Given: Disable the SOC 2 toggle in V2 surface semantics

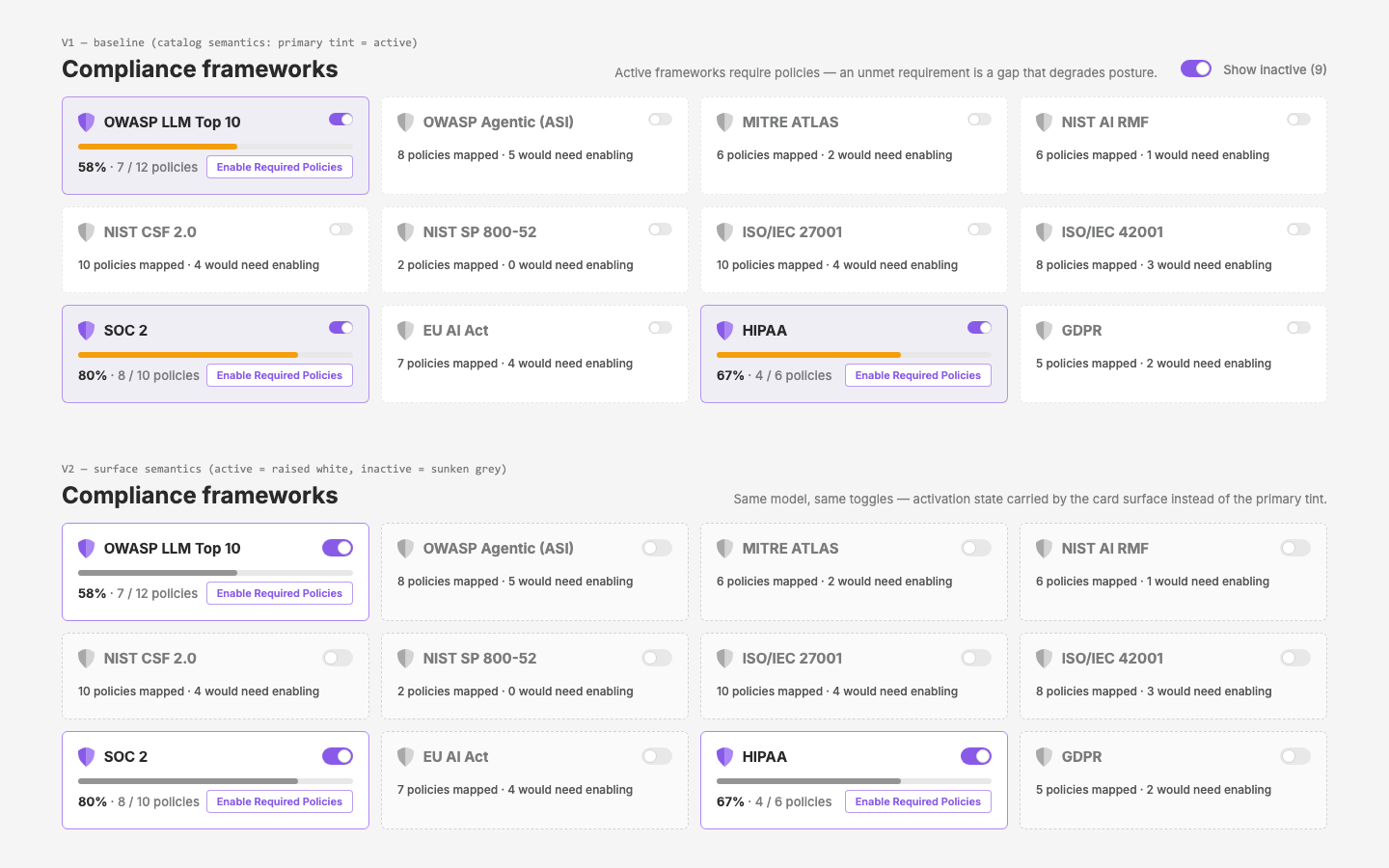Looking at the screenshot, I should 338,756.
